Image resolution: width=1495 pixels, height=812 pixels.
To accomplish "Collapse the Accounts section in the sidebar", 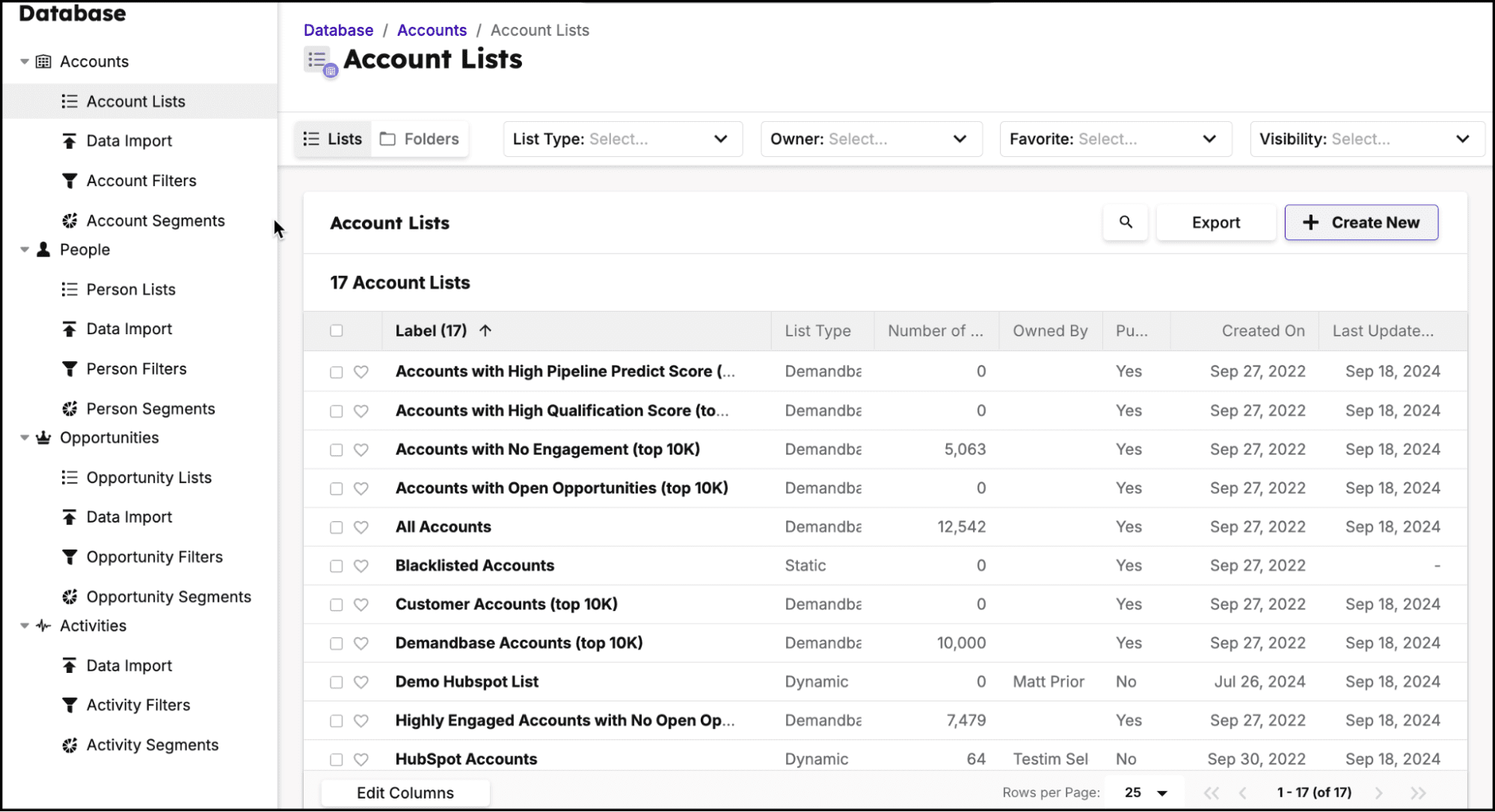I will pos(25,61).
